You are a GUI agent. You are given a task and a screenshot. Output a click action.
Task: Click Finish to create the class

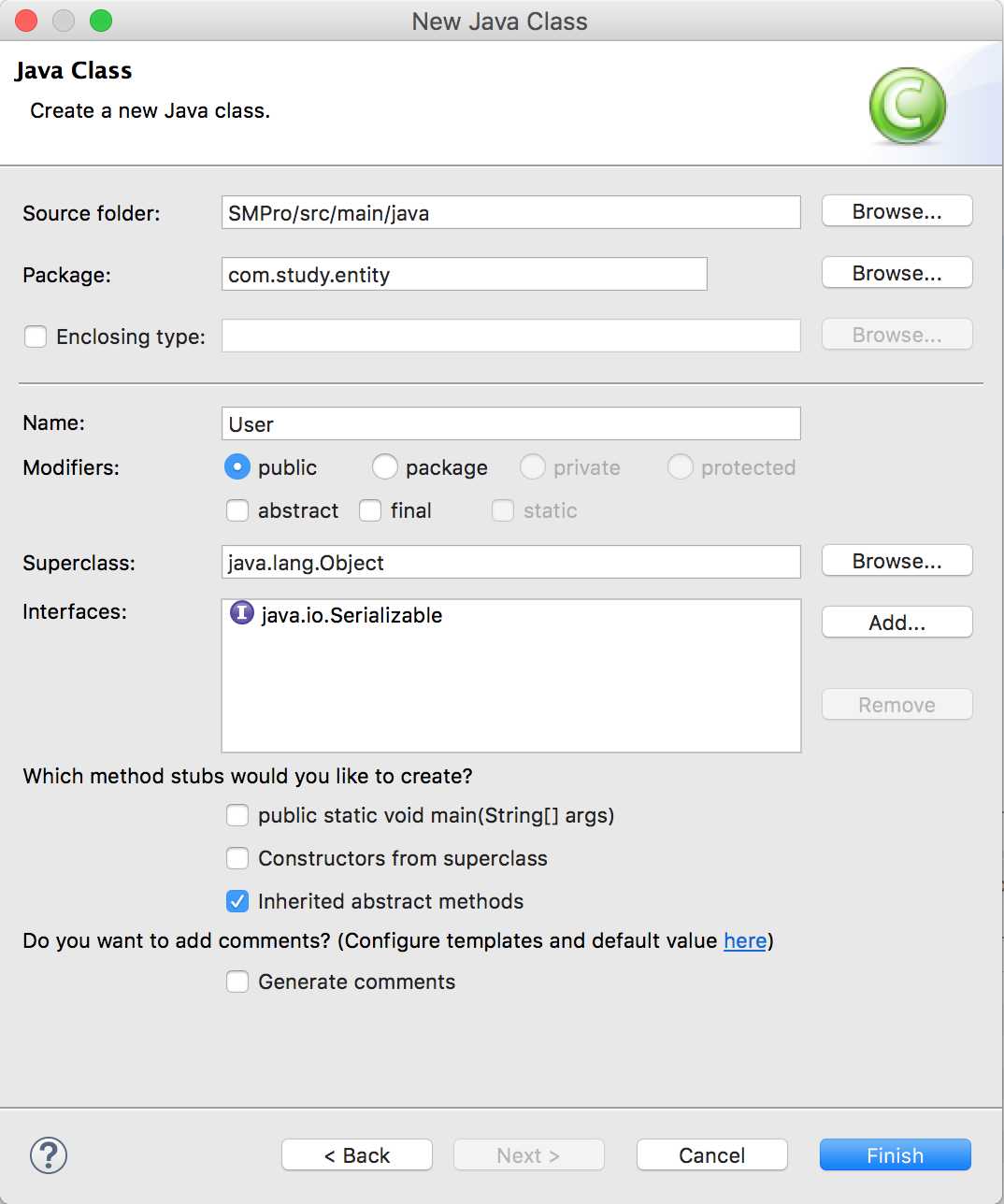pos(895,1155)
